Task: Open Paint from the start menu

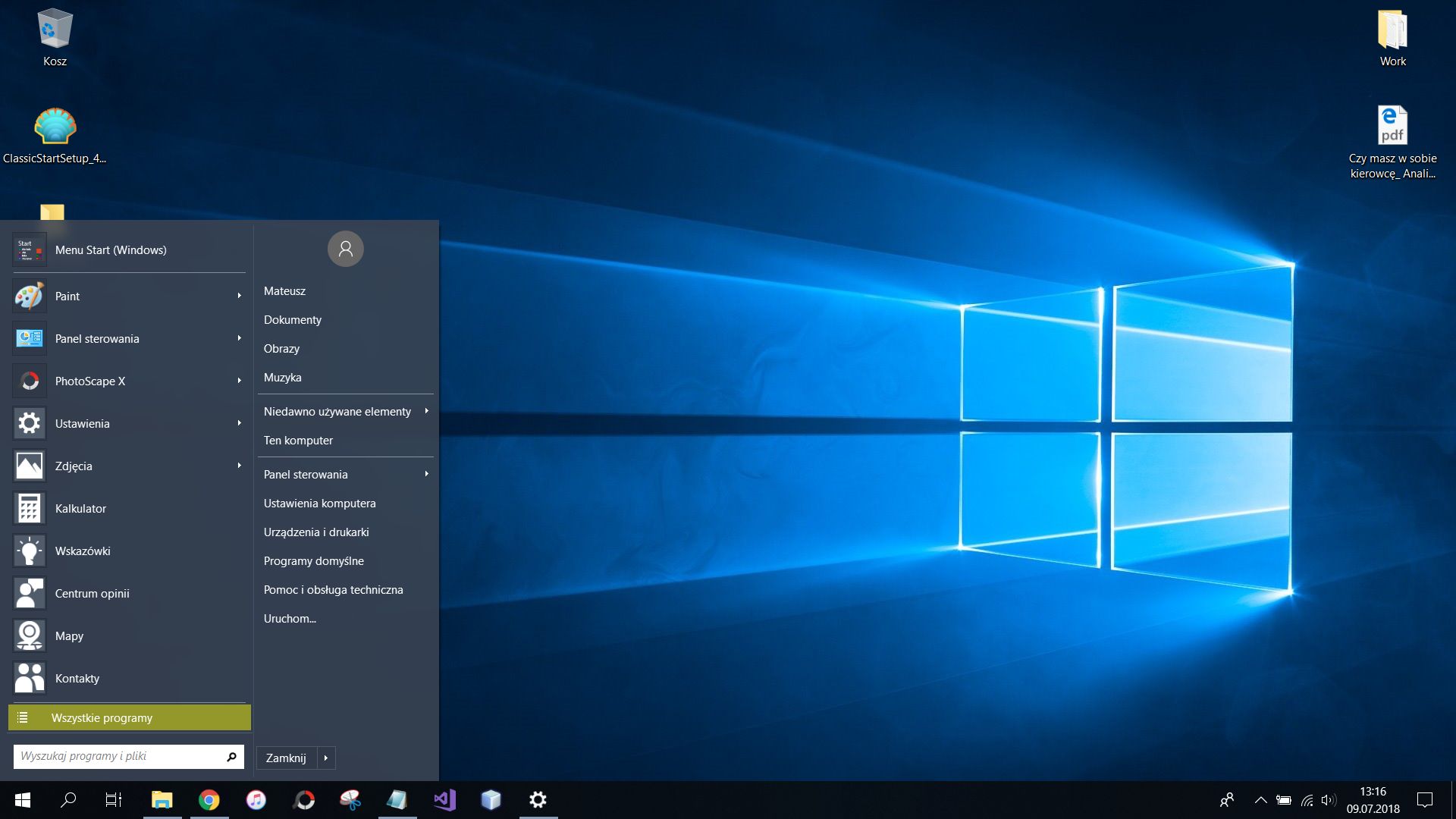Action: [67, 297]
